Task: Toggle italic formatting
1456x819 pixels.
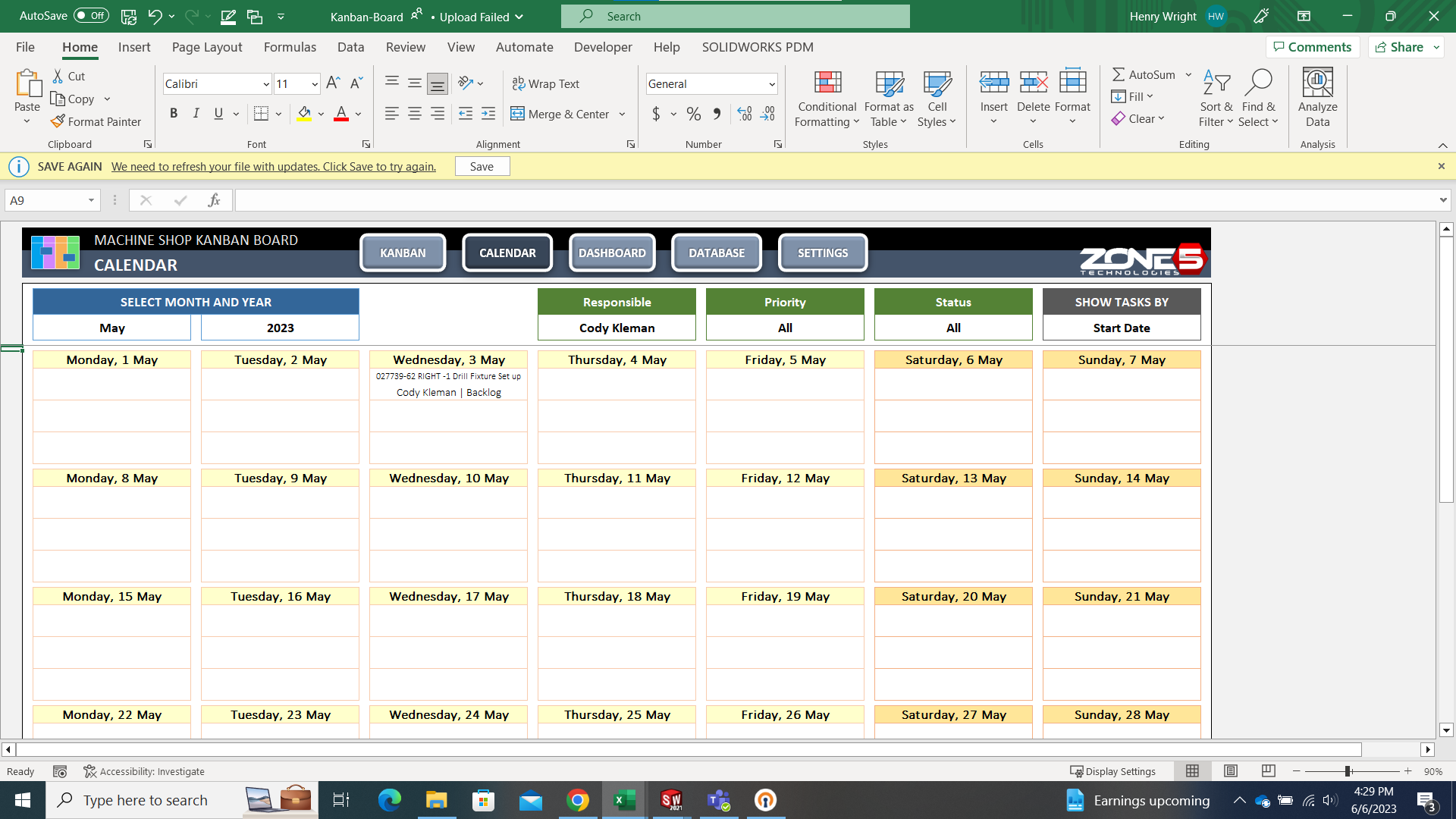Action: click(196, 113)
